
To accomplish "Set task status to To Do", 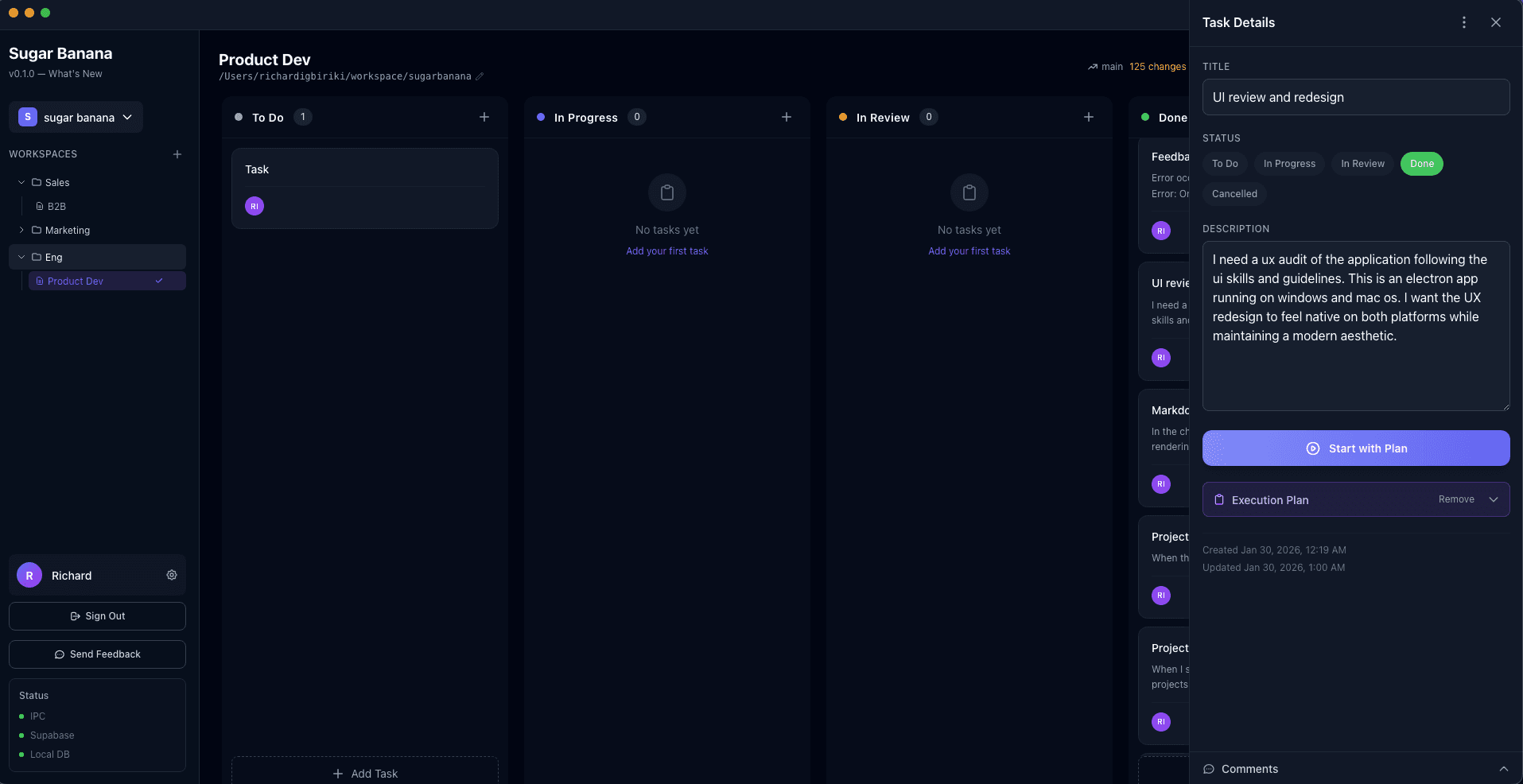I will [1224, 164].
